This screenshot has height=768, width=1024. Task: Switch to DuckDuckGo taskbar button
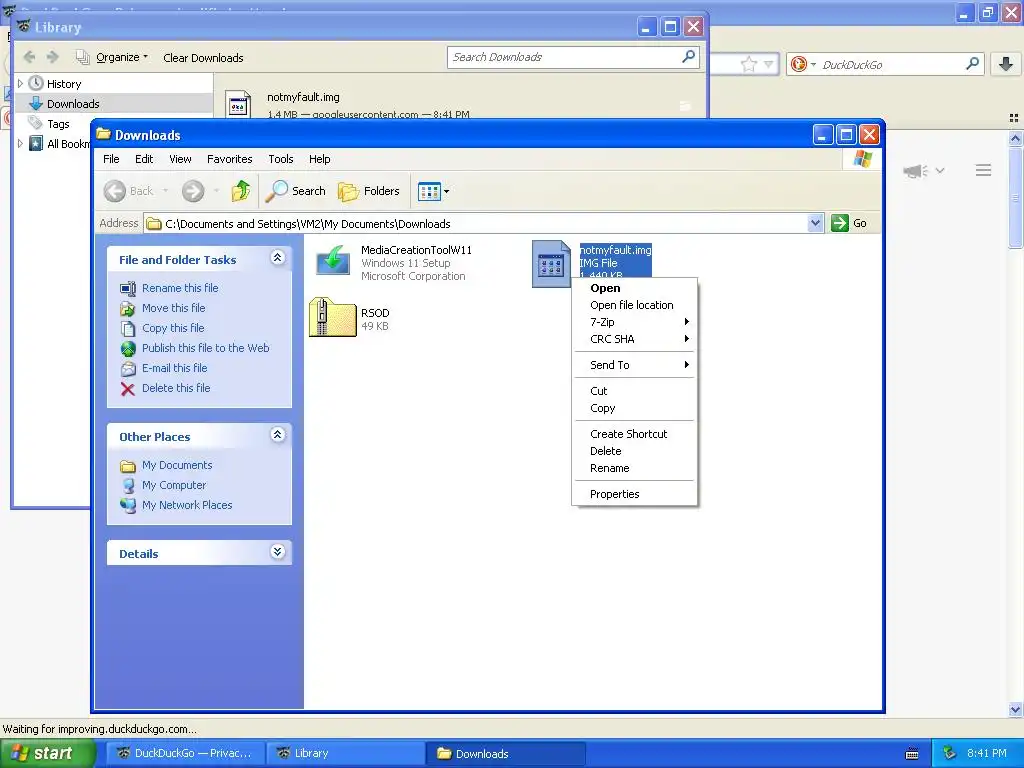[x=185, y=753]
